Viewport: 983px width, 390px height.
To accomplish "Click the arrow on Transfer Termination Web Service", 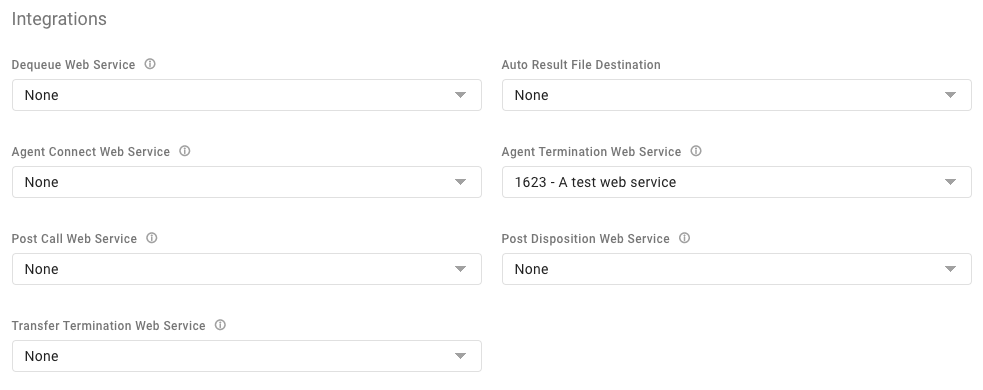I will [460, 356].
